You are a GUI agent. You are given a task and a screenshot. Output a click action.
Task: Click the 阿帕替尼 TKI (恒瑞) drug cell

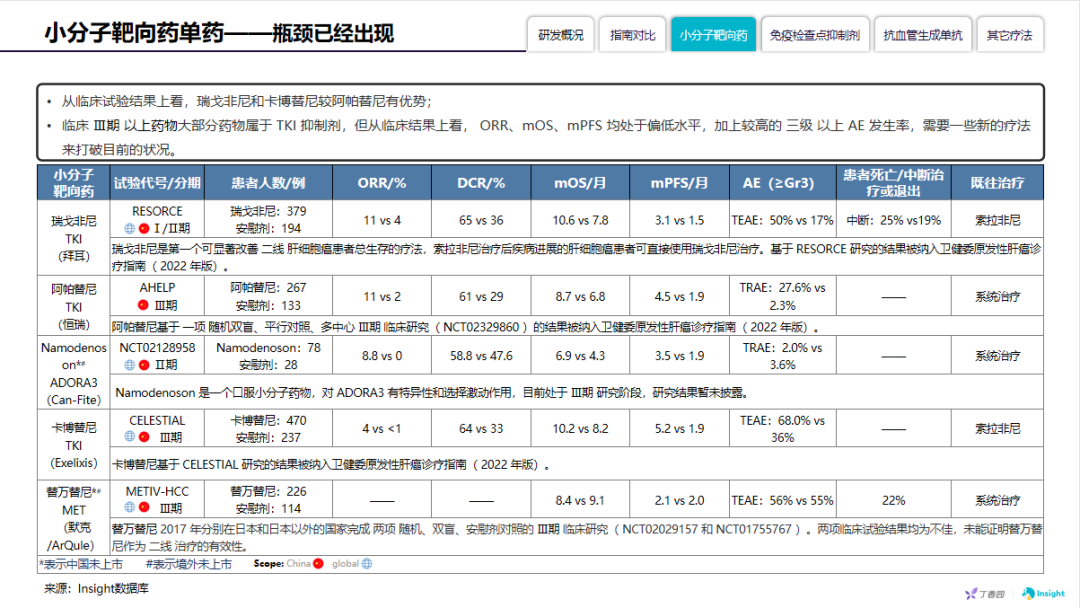click(74, 306)
